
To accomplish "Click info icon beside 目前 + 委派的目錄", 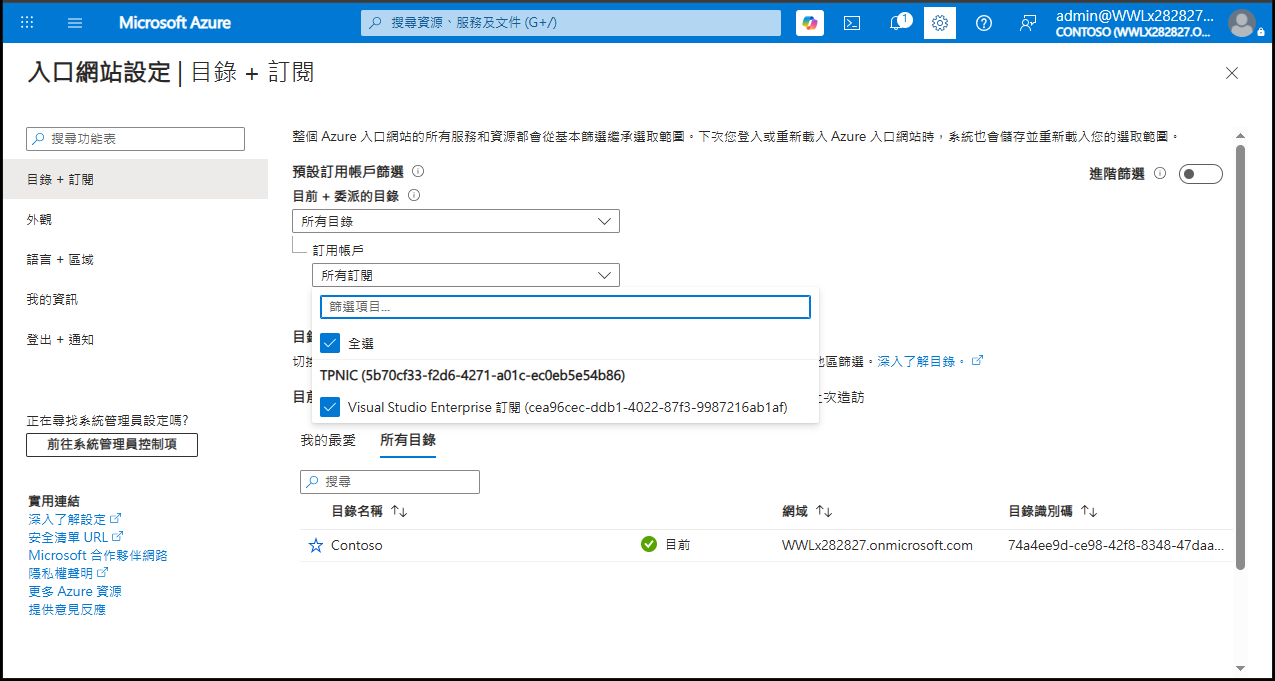I will (x=413, y=196).
